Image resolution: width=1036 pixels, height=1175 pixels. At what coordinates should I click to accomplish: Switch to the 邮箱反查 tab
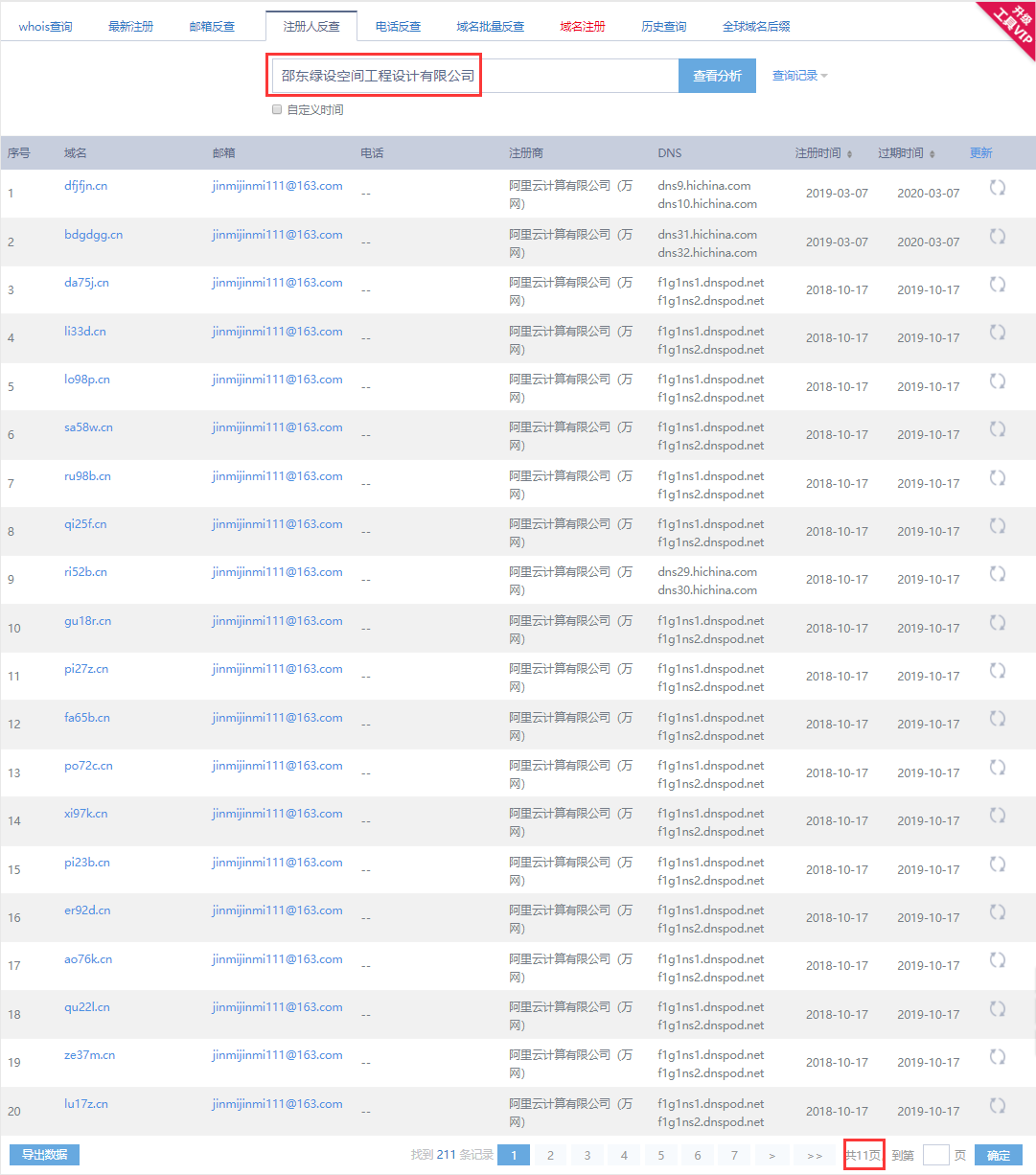tap(212, 26)
